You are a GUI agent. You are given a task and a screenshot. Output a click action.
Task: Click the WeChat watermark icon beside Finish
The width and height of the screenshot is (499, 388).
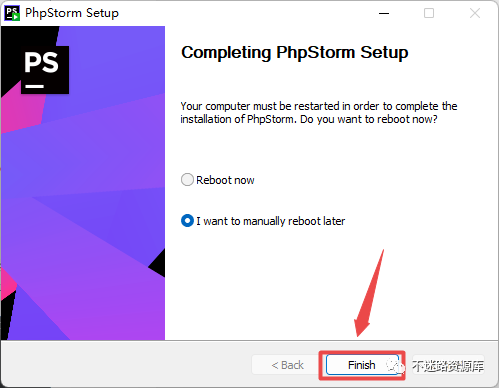pos(396,366)
